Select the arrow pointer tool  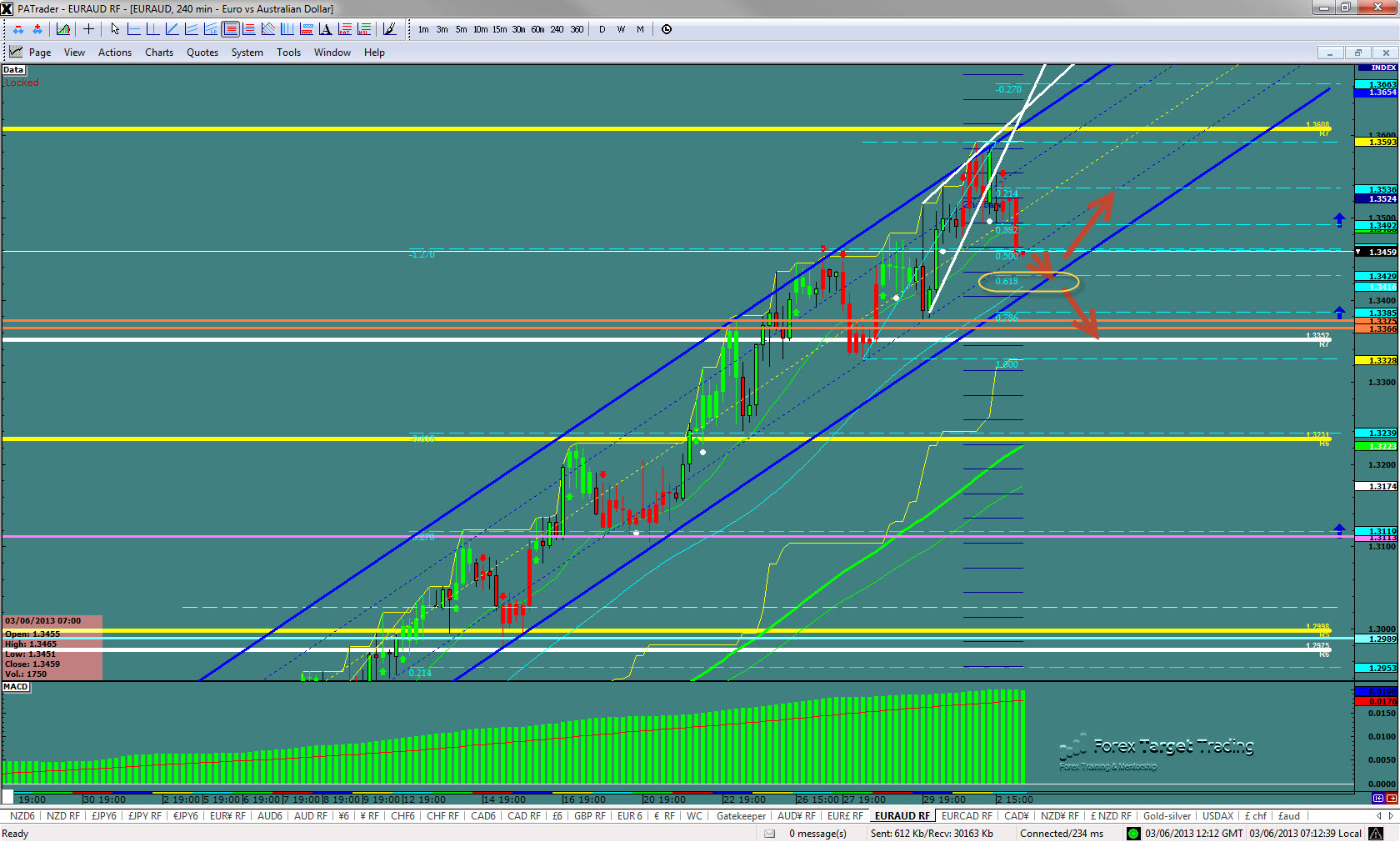[115, 29]
